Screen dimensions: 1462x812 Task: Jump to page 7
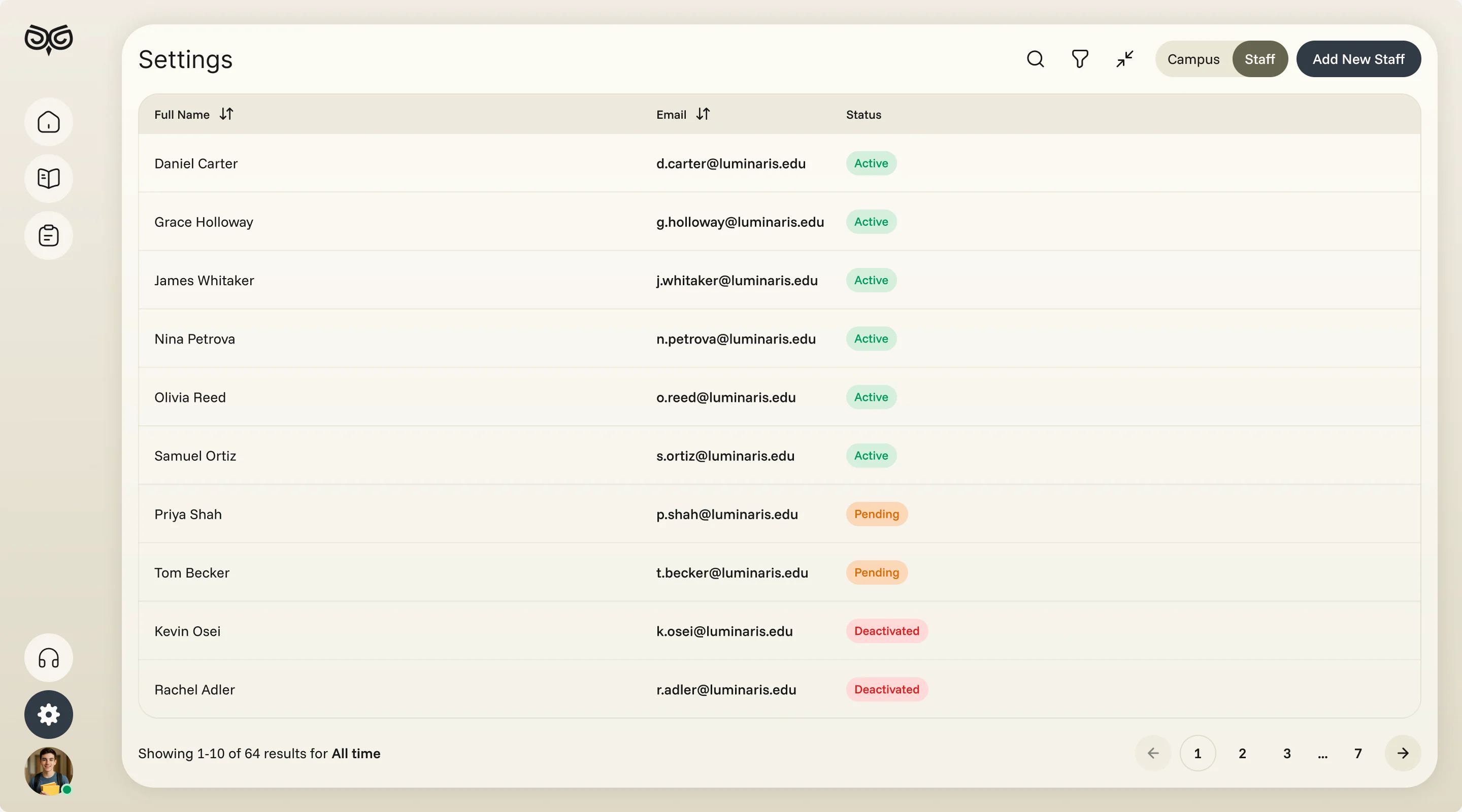1358,754
